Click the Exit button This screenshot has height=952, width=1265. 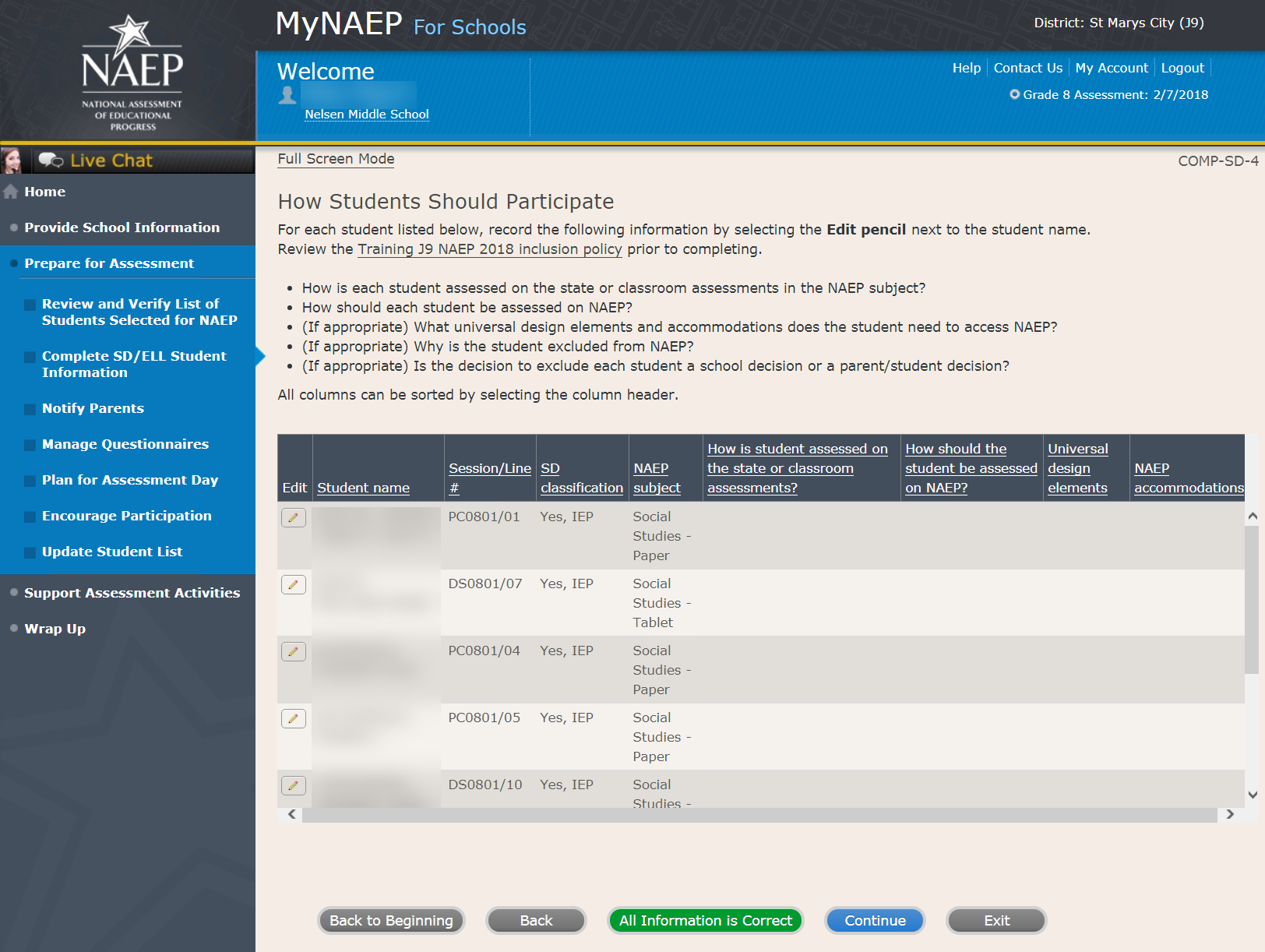(997, 921)
